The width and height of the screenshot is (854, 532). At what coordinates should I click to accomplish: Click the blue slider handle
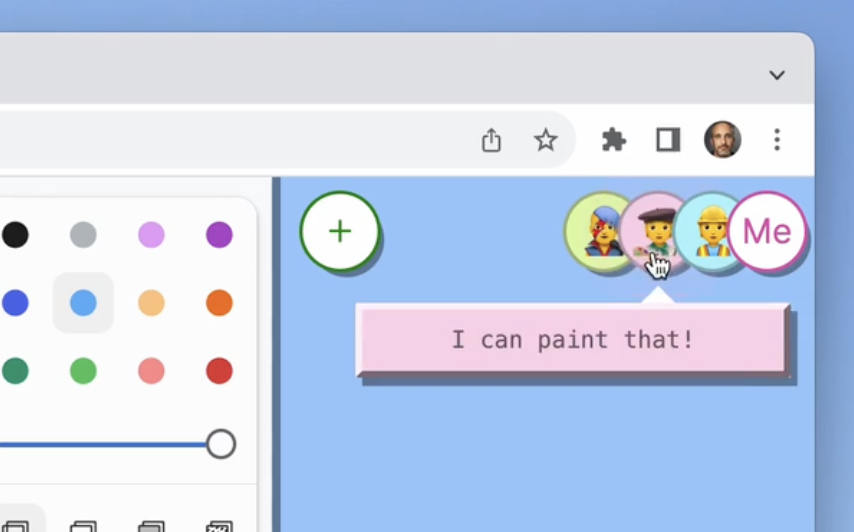point(221,444)
